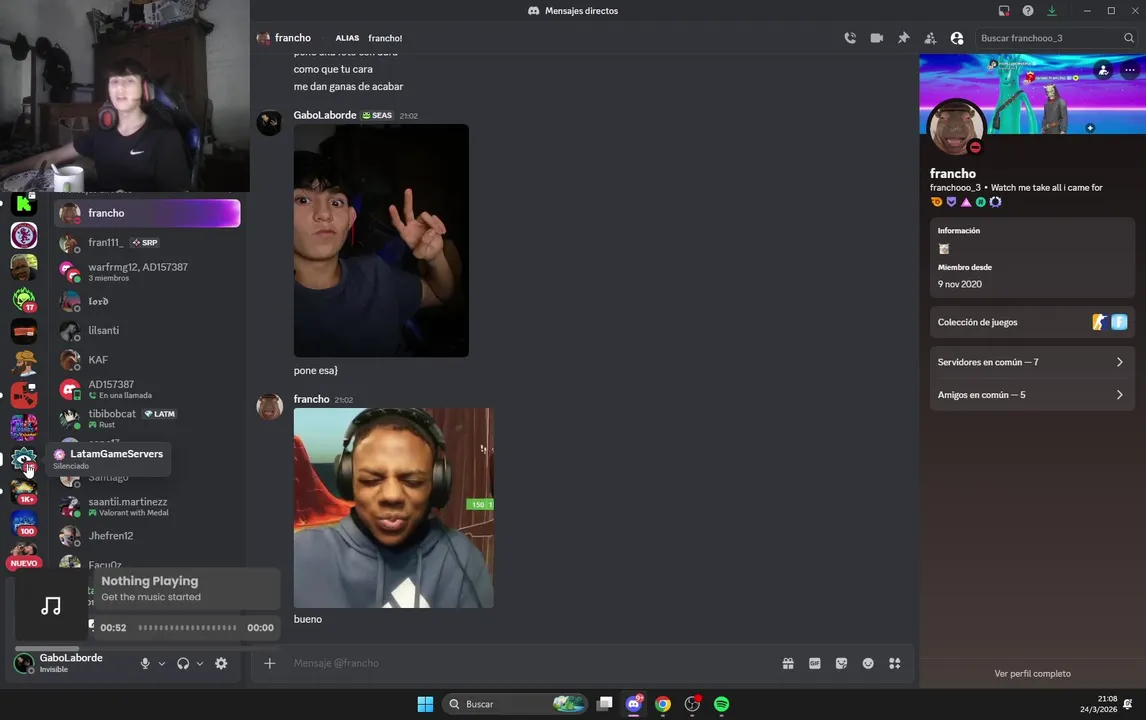1146x720 pixels.
Task: Open the lilsanti conversation
Action: [147, 330]
